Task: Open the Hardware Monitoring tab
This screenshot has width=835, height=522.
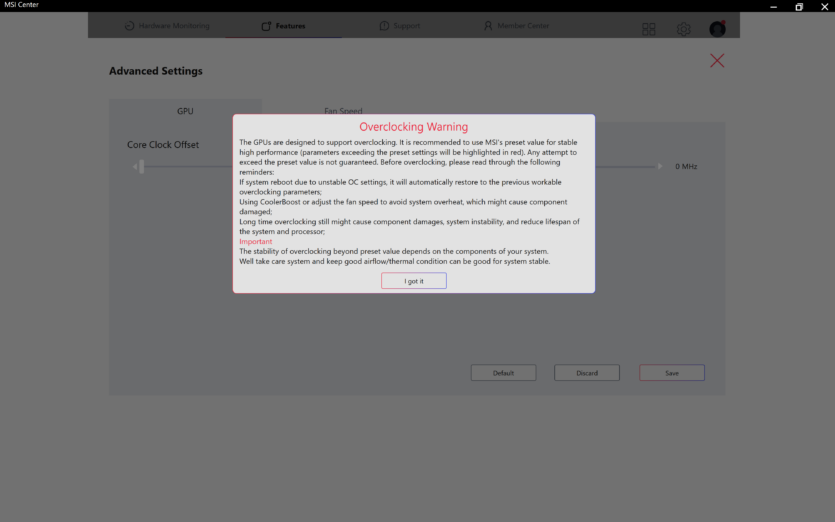Action: pos(167,26)
